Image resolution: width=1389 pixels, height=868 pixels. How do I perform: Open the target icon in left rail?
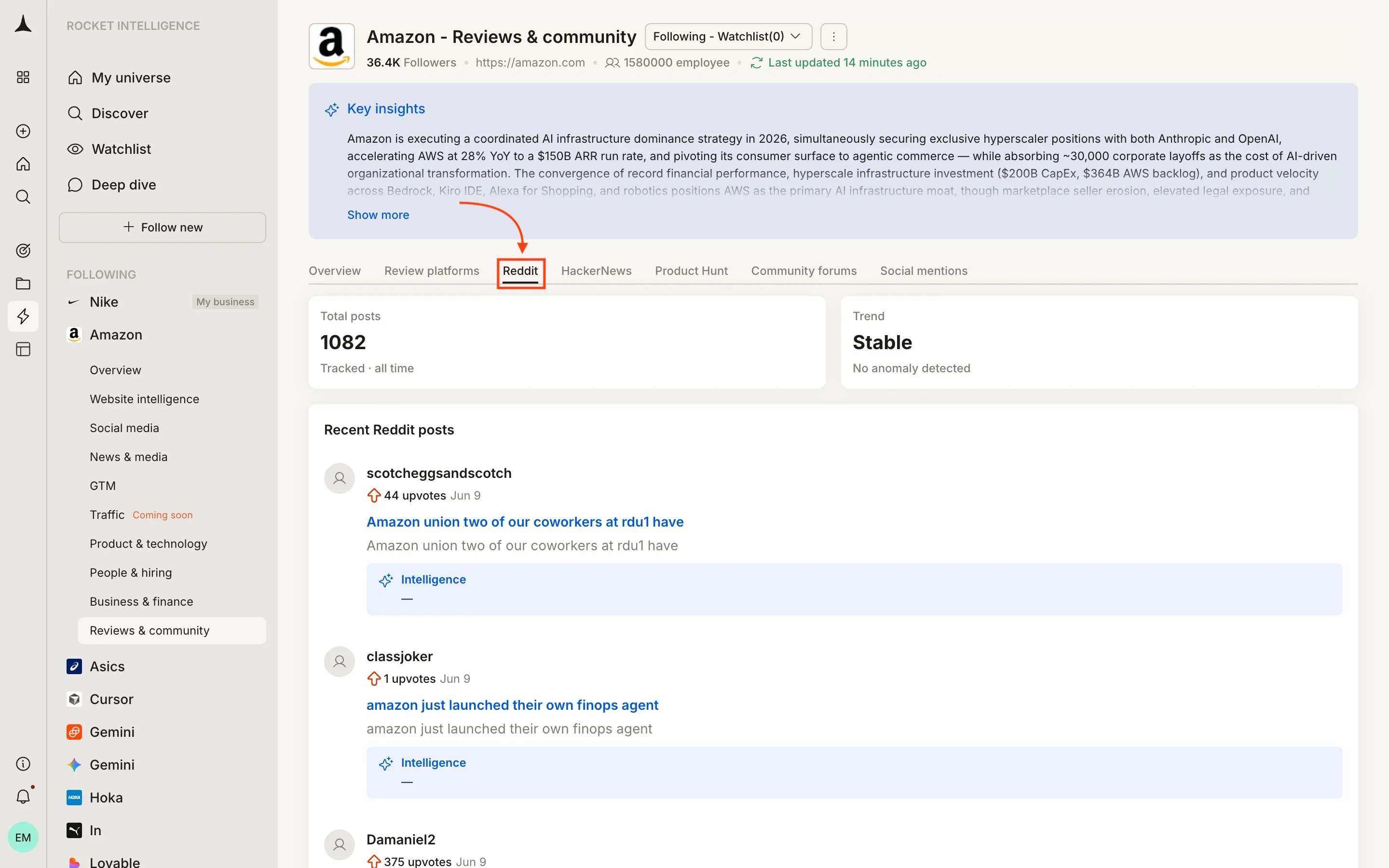point(23,250)
